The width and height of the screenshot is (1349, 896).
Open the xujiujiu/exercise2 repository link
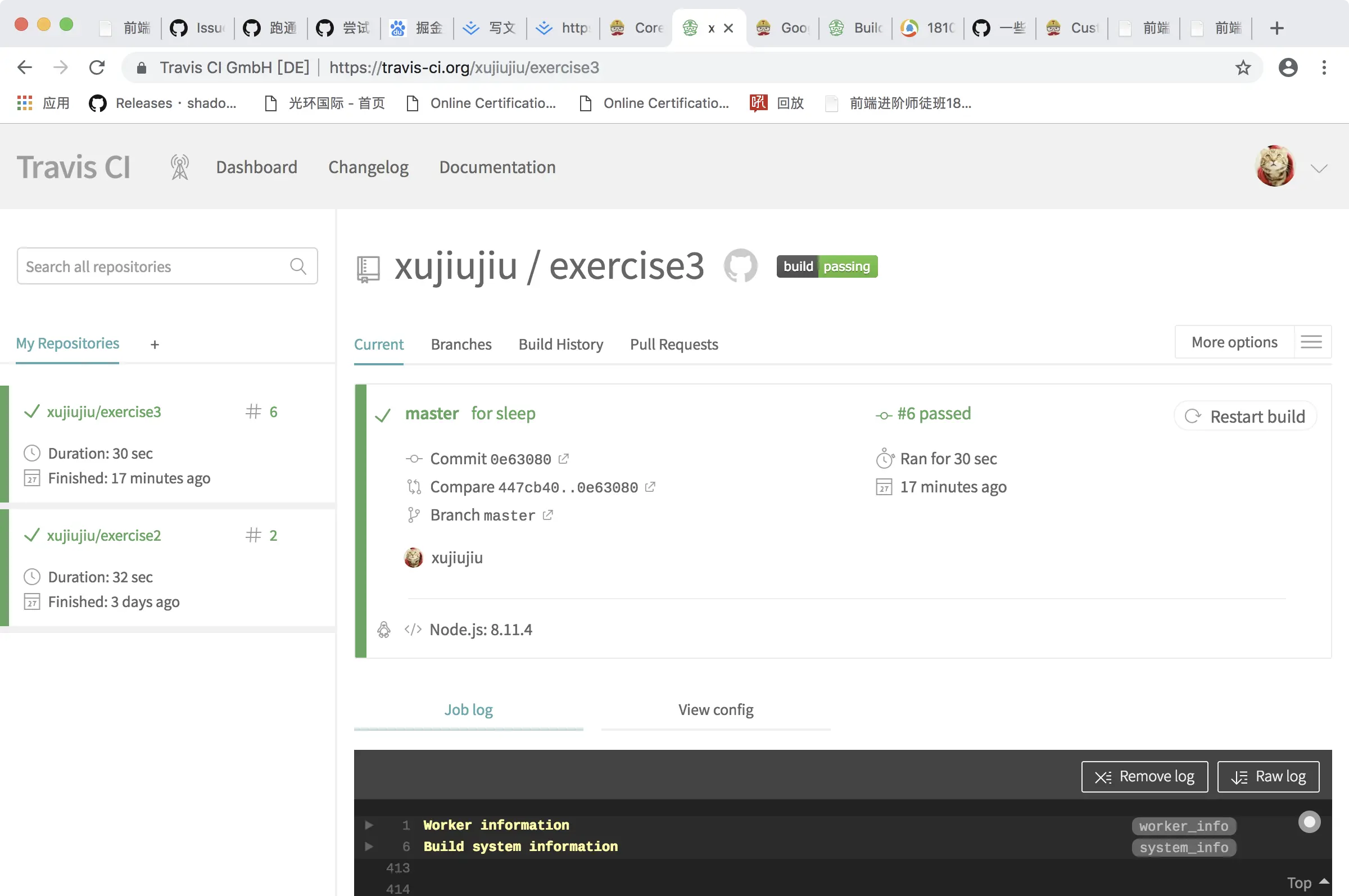(x=104, y=536)
